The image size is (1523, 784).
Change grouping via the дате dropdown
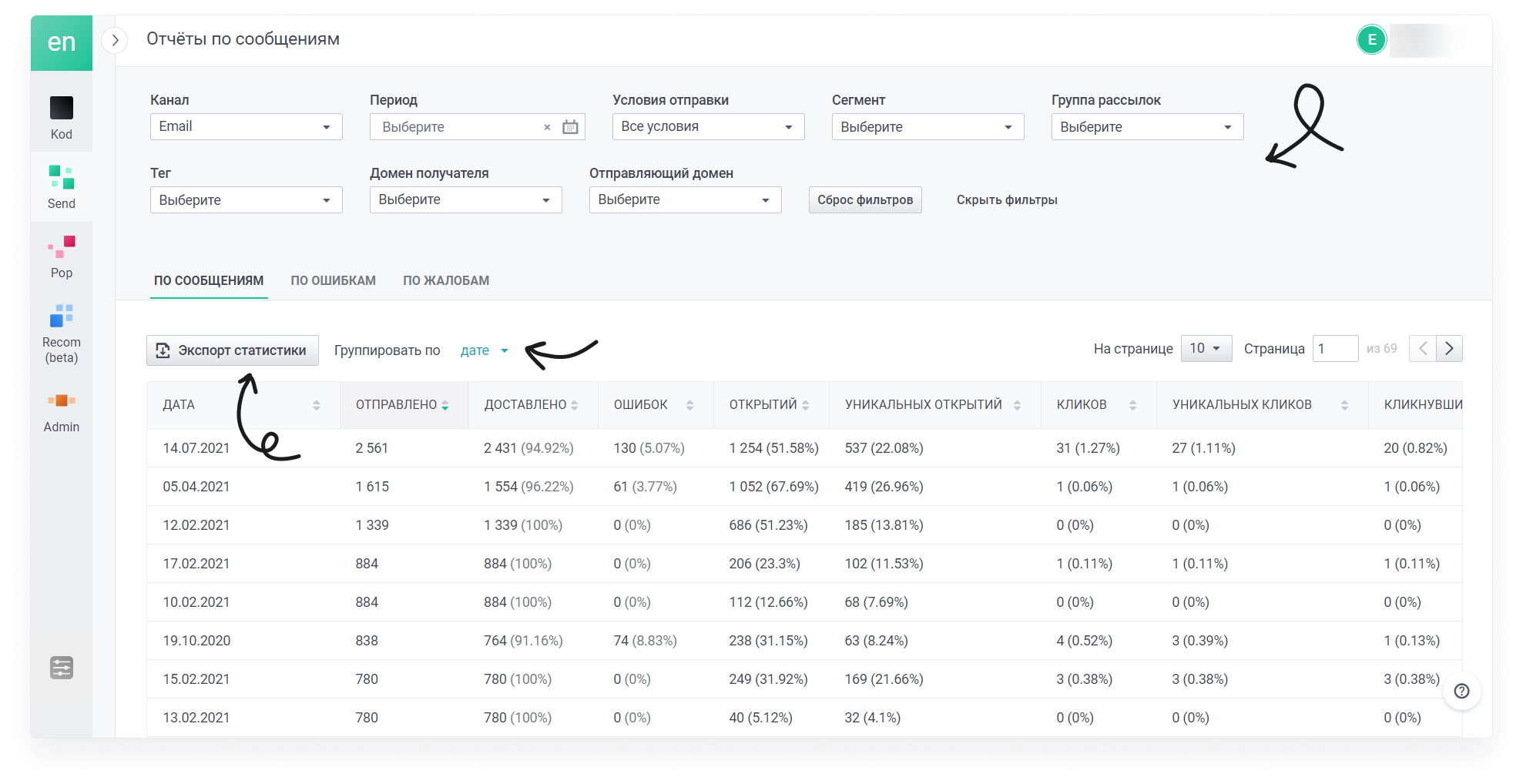485,350
